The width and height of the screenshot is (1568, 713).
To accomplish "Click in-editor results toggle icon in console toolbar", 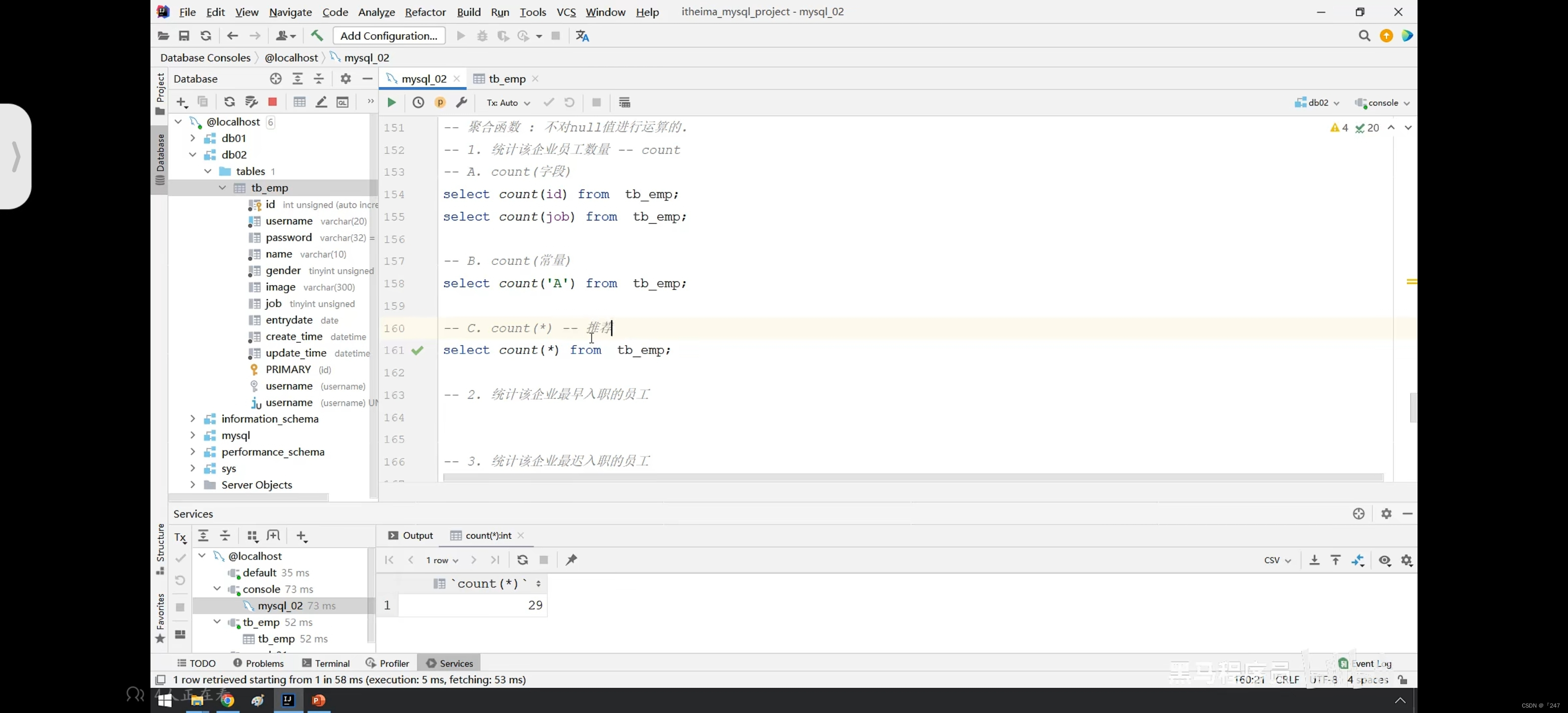I will click(625, 102).
